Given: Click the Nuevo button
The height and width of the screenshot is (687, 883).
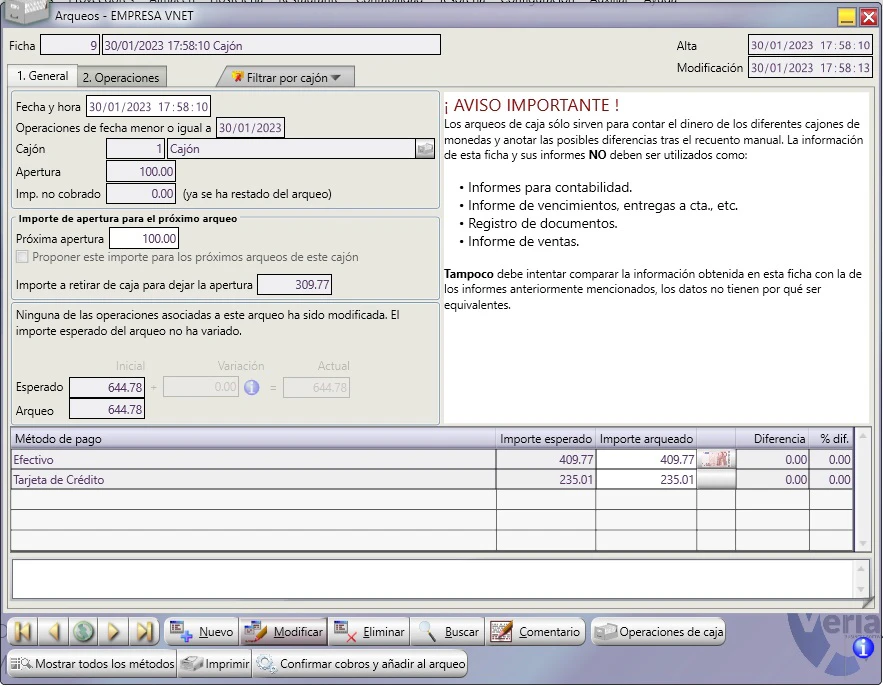Looking at the screenshot, I should point(202,632).
